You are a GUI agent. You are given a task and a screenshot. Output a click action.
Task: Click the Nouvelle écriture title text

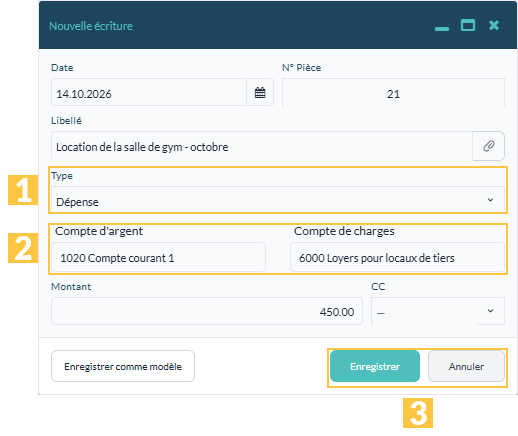point(91,26)
